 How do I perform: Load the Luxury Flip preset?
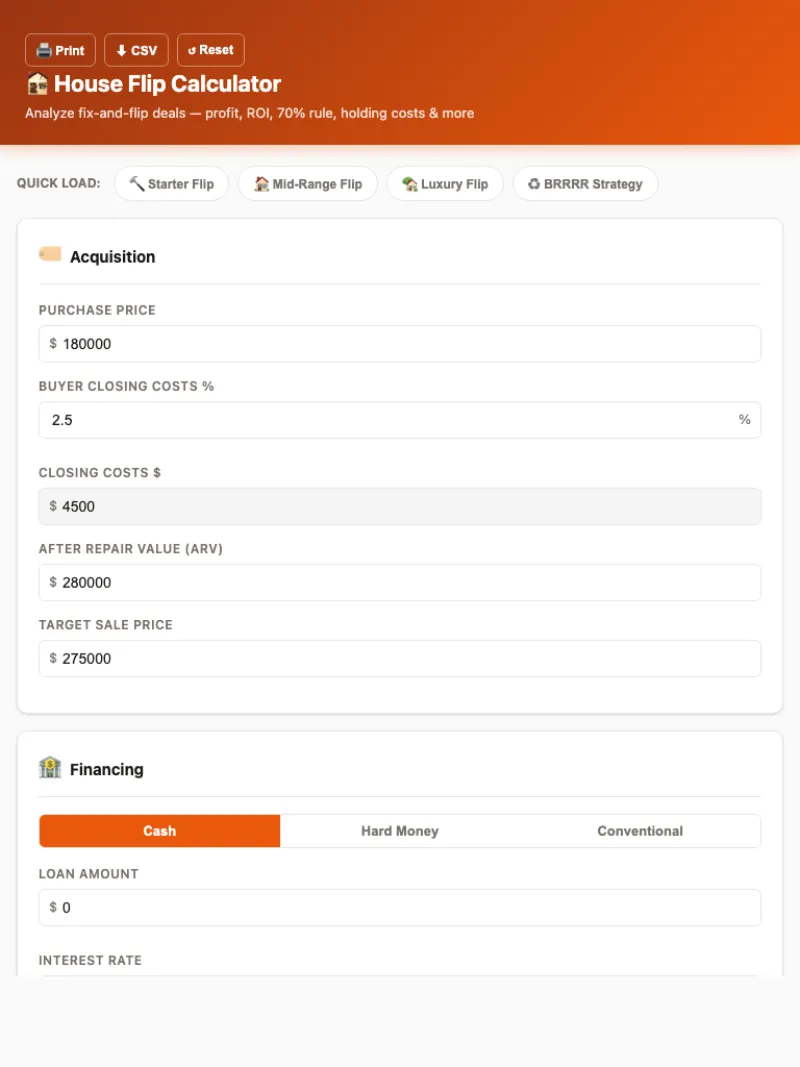click(444, 184)
